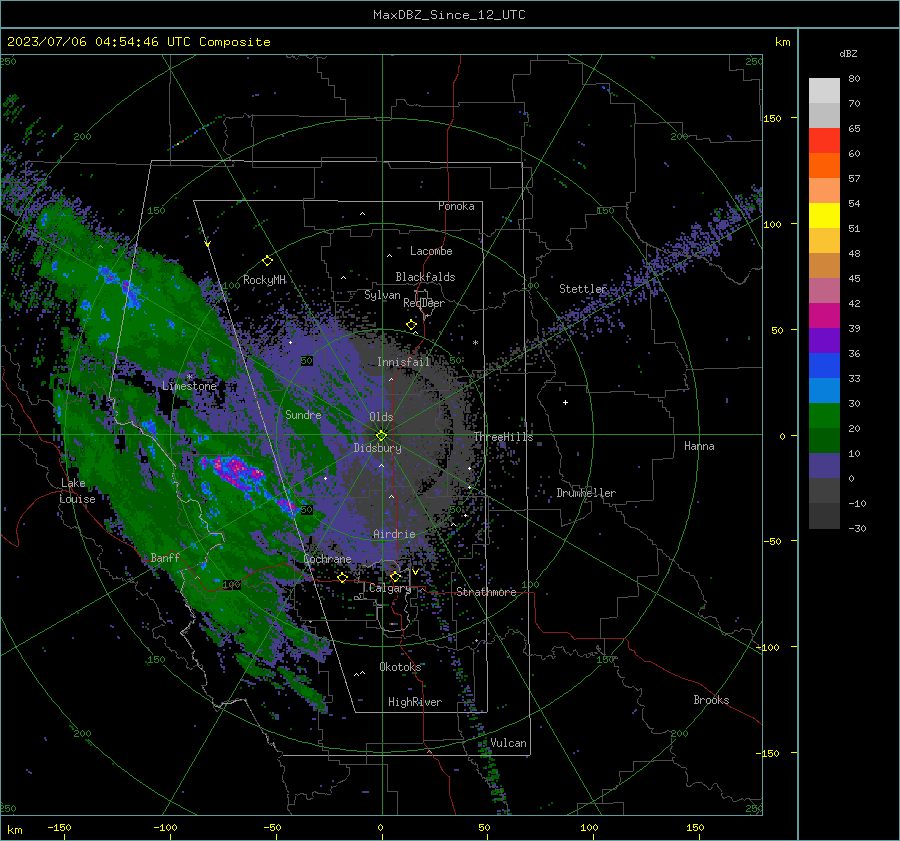Click the yellow diamond marker above Calgary label
This screenshot has width=900, height=841.
395,576
